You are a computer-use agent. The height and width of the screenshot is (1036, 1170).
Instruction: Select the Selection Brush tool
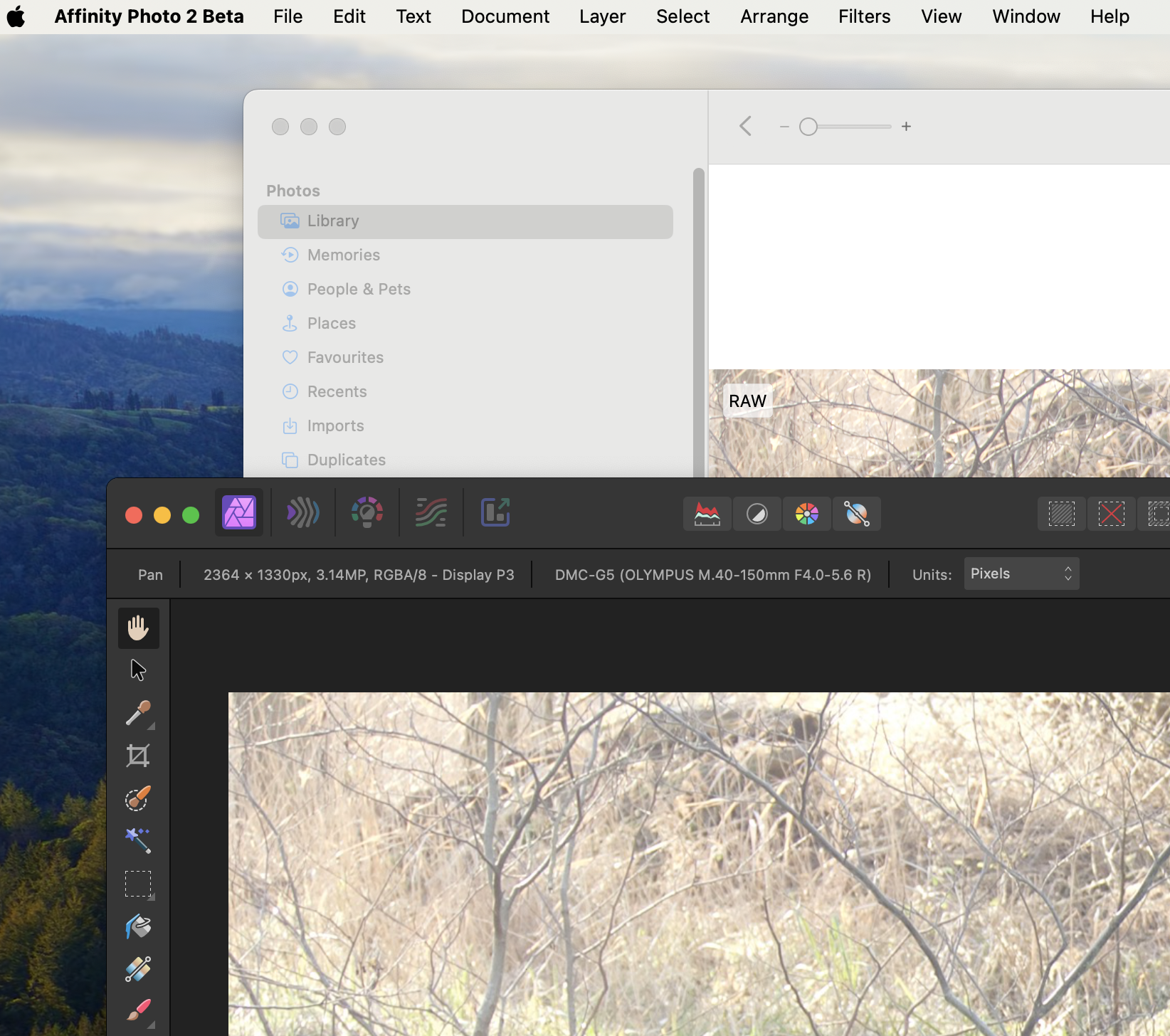[x=138, y=798]
